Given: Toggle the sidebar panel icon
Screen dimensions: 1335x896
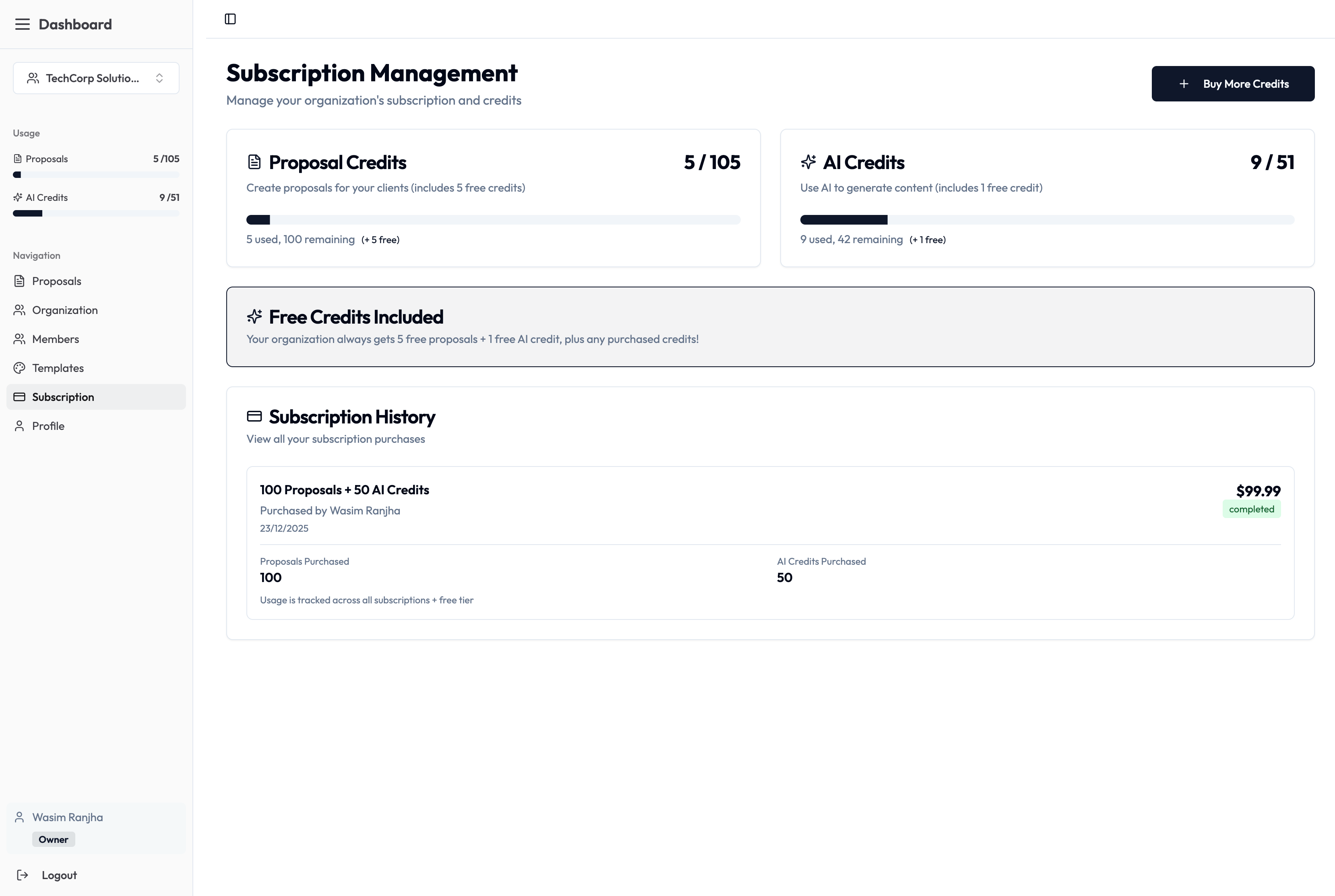Looking at the screenshot, I should click(230, 19).
